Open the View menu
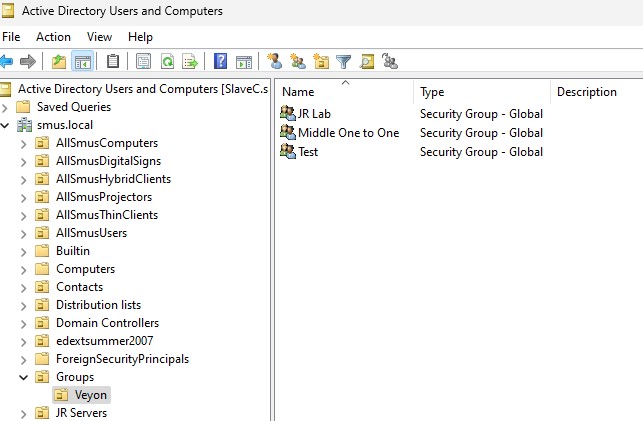Viewport: 643px width, 421px height. (99, 37)
